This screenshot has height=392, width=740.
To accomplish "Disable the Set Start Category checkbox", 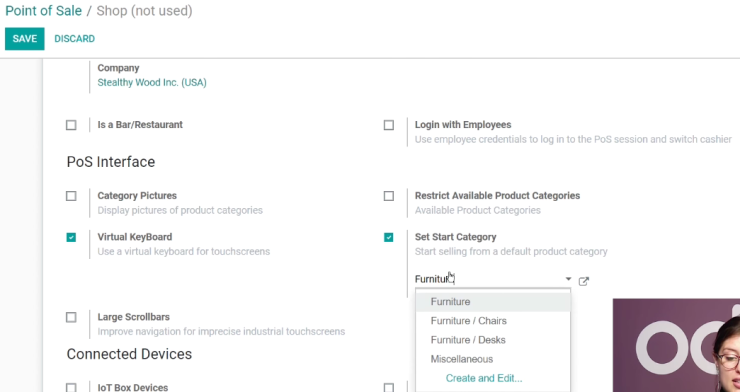I will tap(388, 237).
